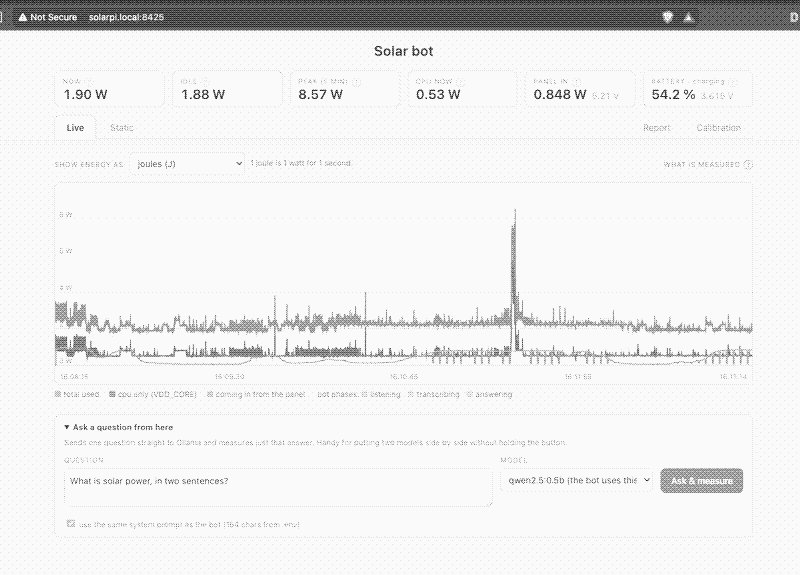The image size is (800, 575).
Task: Click the total used legend swatch
Action: click(58, 394)
